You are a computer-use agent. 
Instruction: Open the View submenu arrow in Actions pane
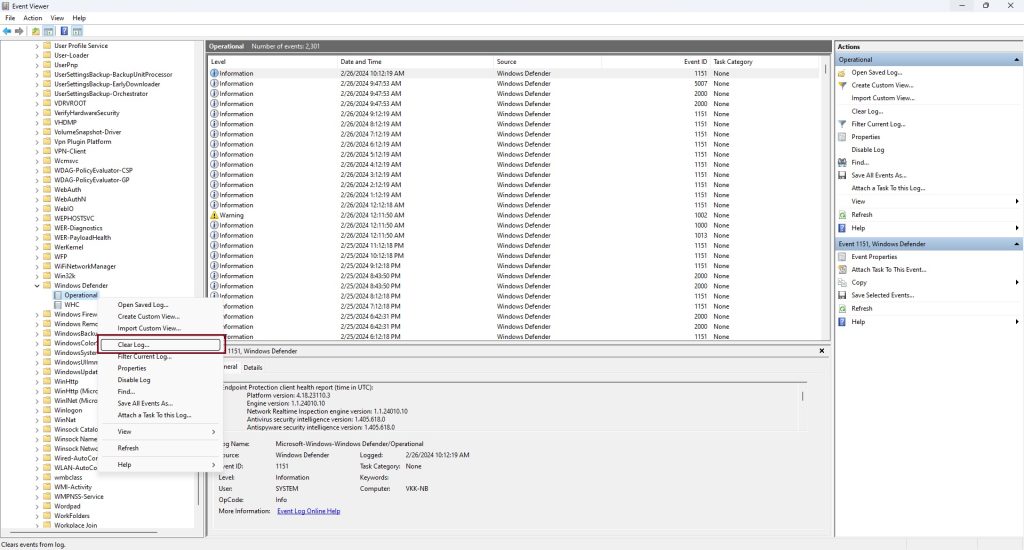[x=1017, y=201]
